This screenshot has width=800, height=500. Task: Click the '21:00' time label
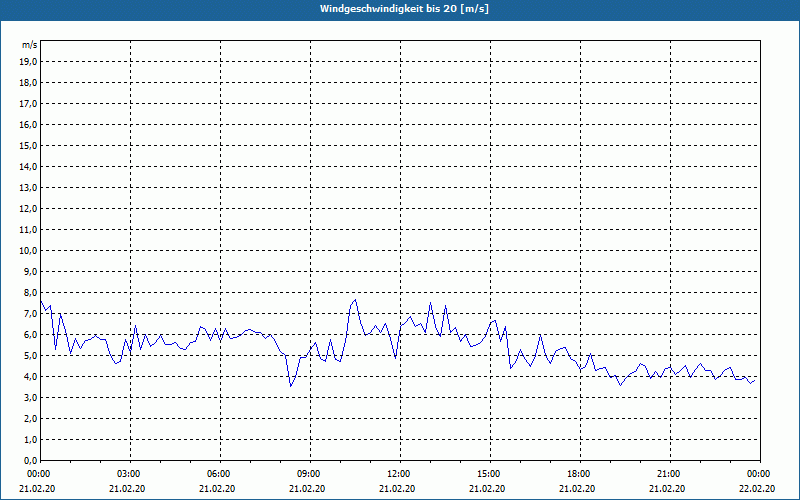tap(670, 474)
